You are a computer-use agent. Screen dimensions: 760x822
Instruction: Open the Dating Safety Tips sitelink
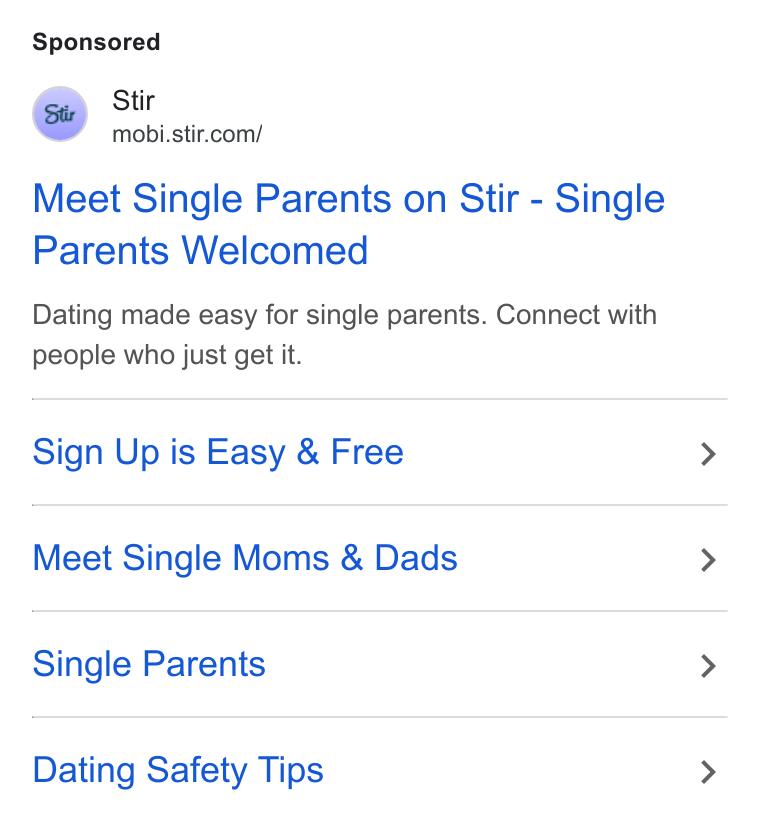click(178, 771)
